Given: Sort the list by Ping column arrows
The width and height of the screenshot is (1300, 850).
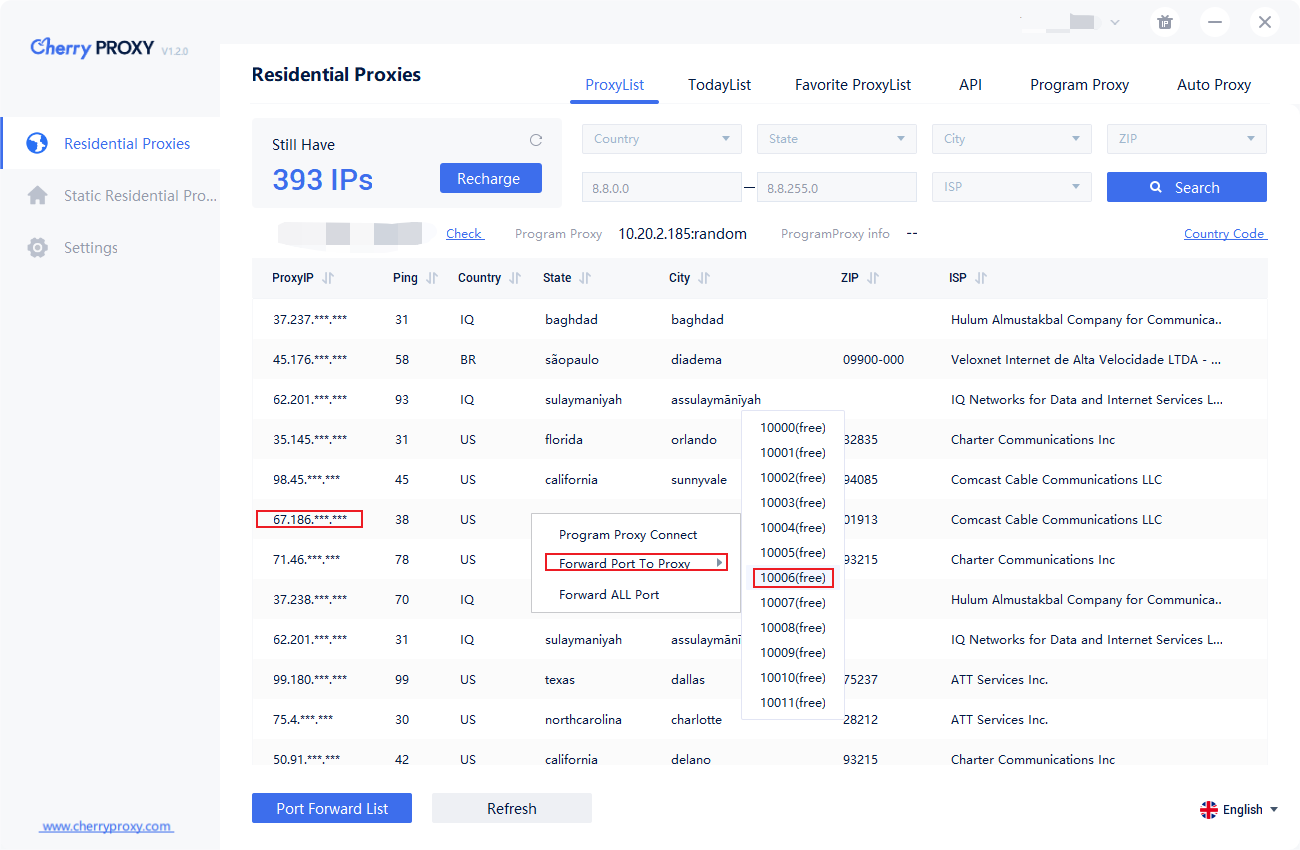Looking at the screenshot, I should (432, 278).
